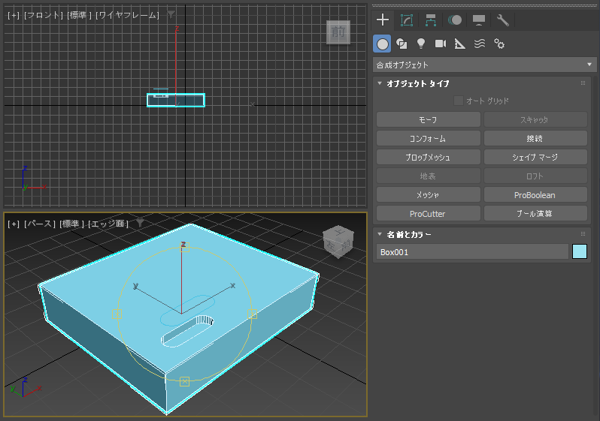Click the ブロブメッシュ button
Screen dimensions: 600x421
[428, 157]
